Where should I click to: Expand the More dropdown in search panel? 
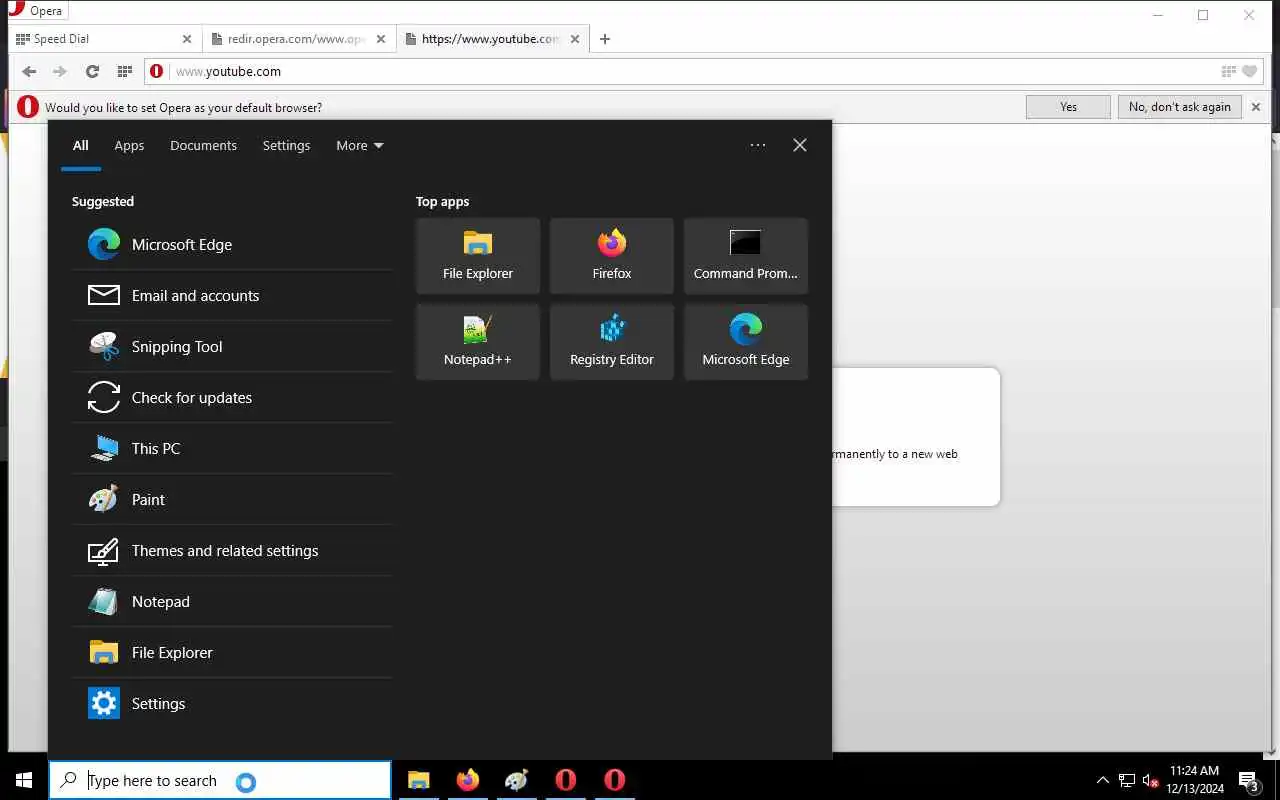point(359,145)
